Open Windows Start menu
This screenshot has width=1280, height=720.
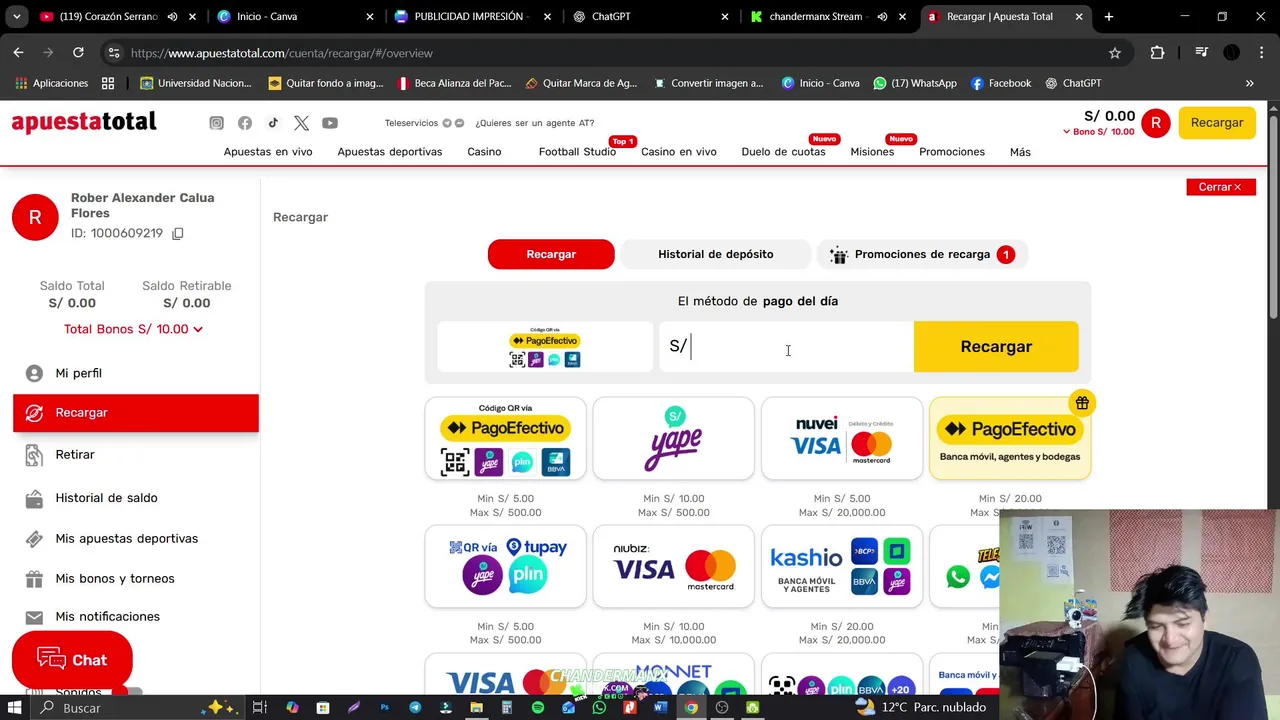click(15, 707)
